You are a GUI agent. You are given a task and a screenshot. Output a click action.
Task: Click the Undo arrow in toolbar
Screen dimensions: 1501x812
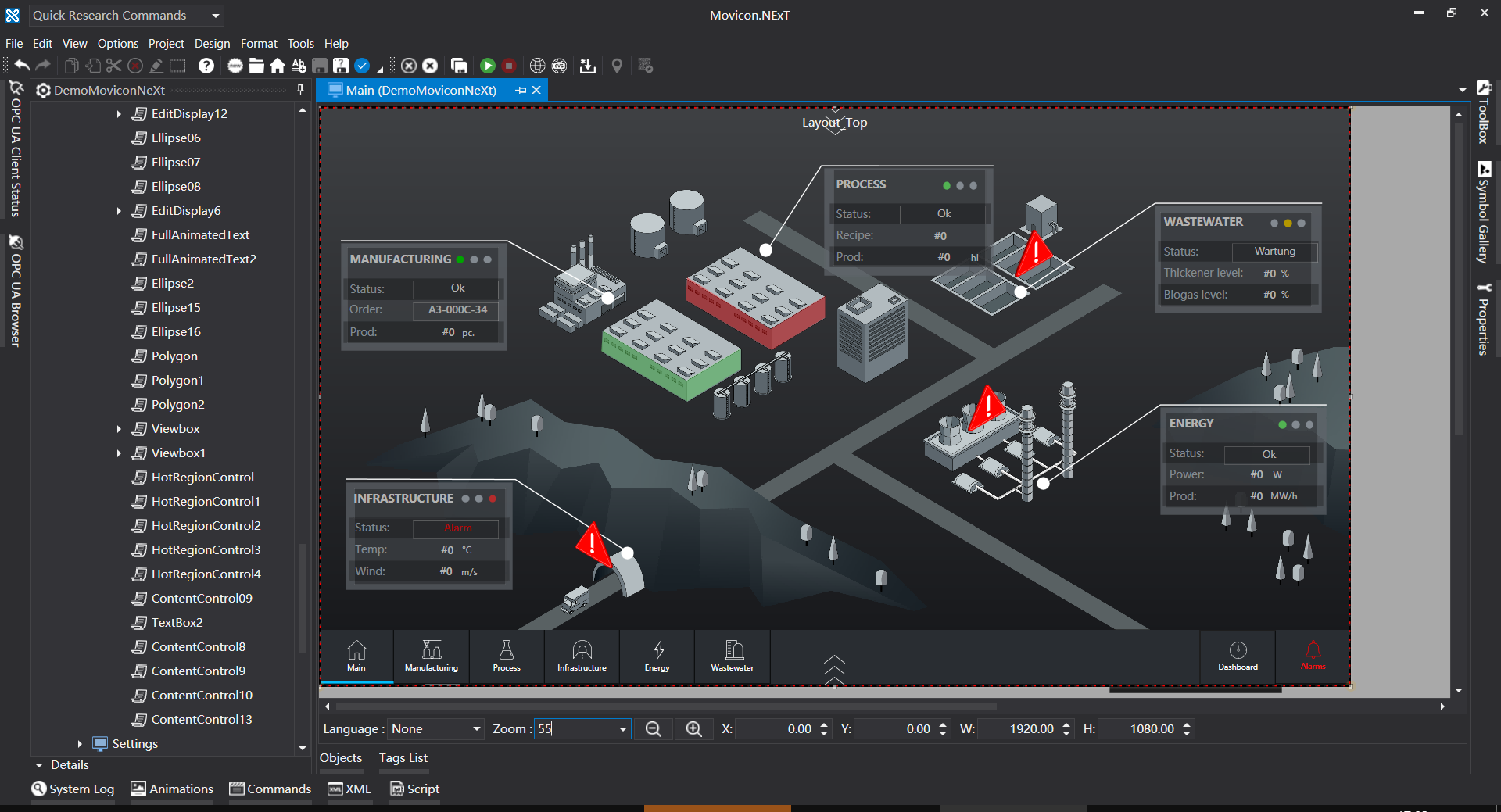(x=22, y=66)
